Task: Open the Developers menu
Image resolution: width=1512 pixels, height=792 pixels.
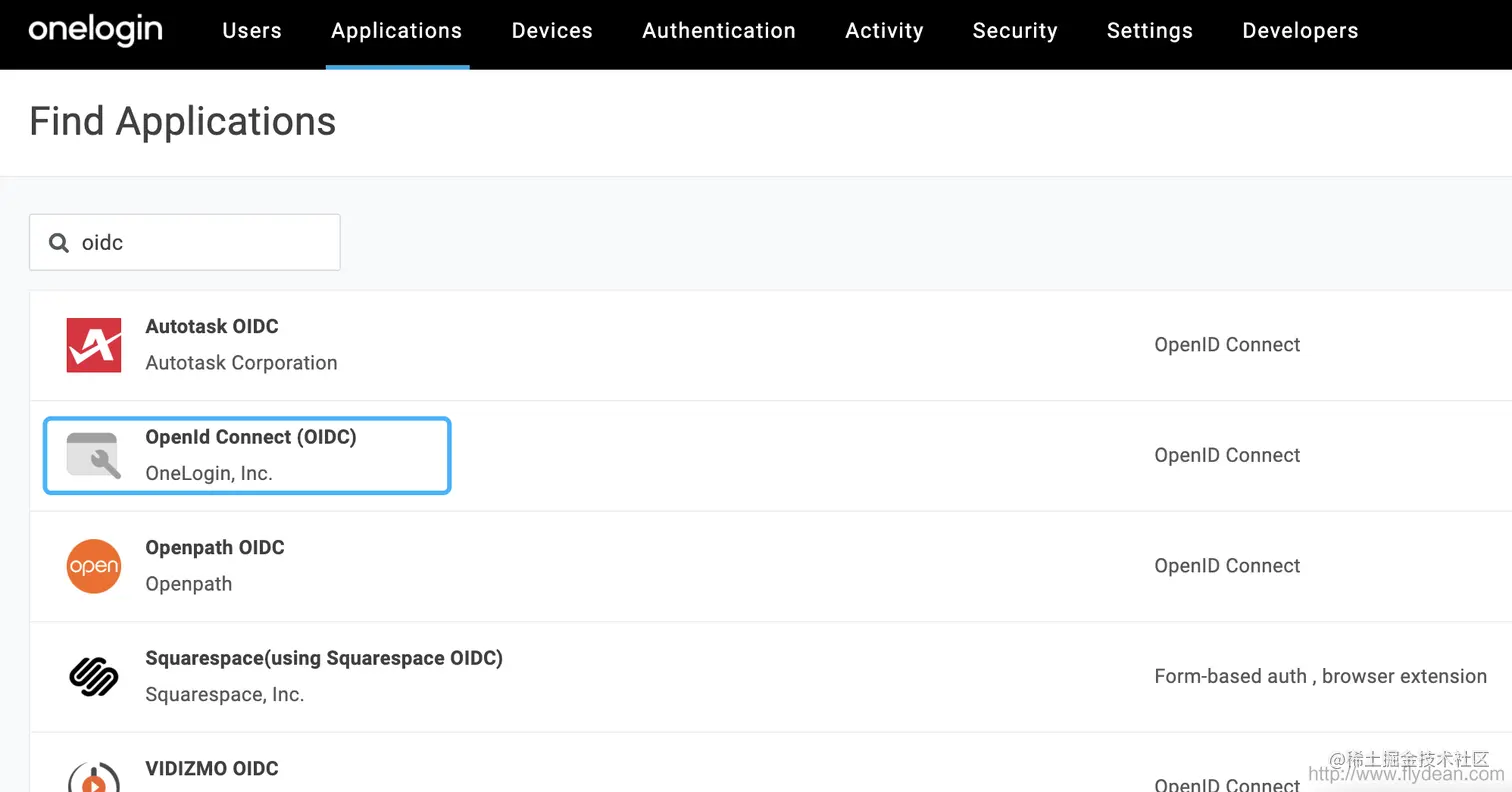Action: coord(1300,31)
